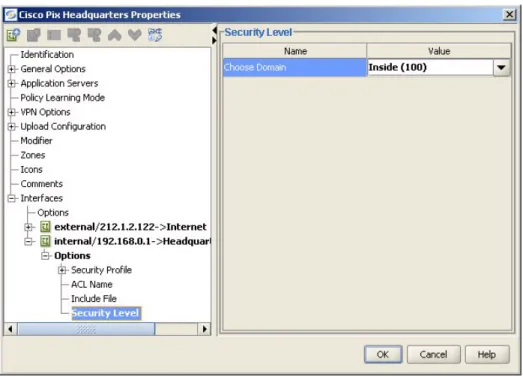Image resolution: width=523 pixels, height=377 pixels.
Task: Expand left pane with right splitter arrow
Action: point(214,40)
